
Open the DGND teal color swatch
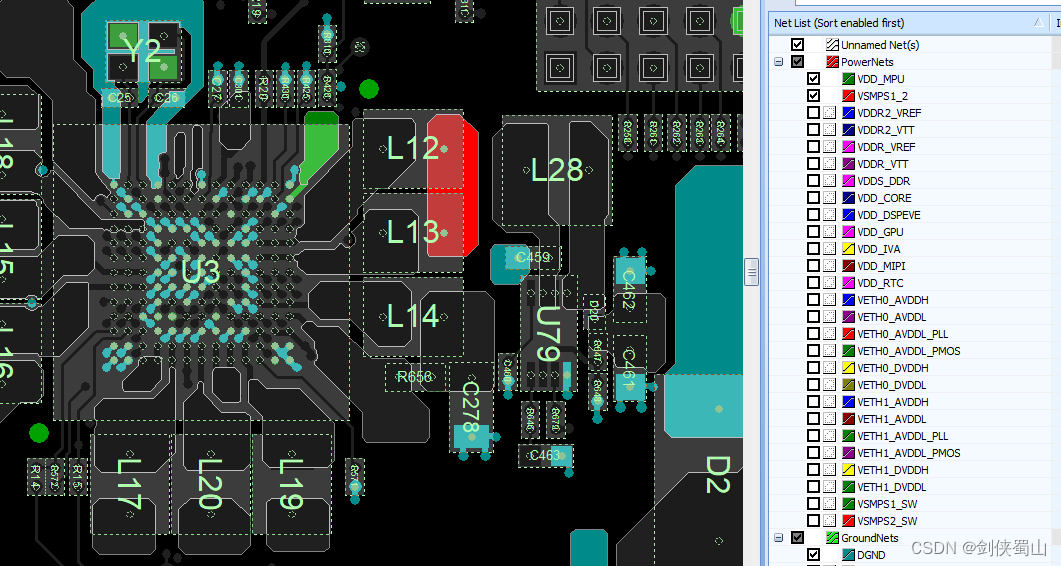(x=849, y=554)
